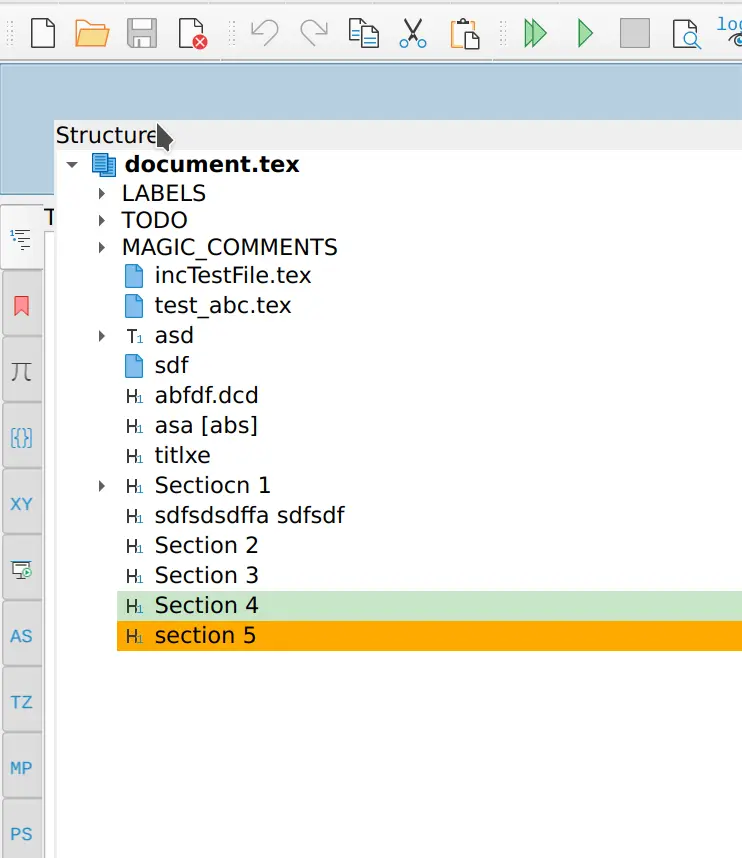The height and width of the screenshot is (858, 742).
Task: Click the Cut scissors icon
Action: 412,33
